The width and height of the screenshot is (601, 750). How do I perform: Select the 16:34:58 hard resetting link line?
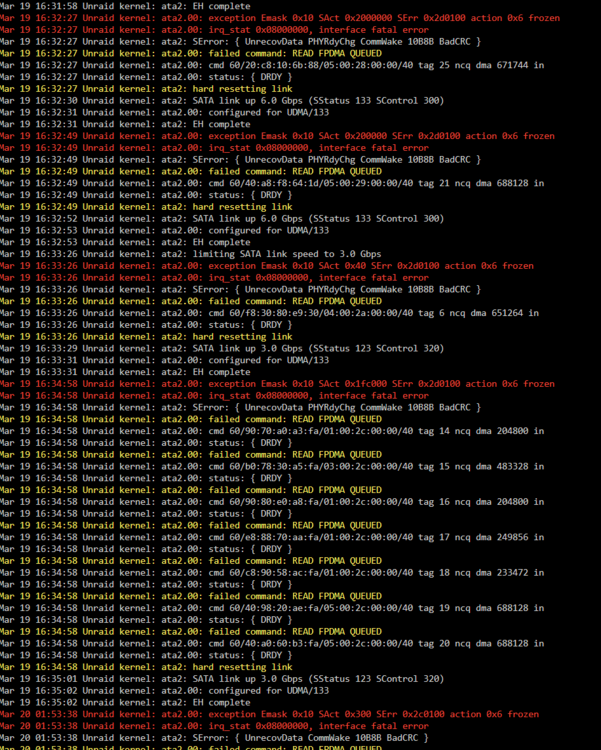(146, 667)
